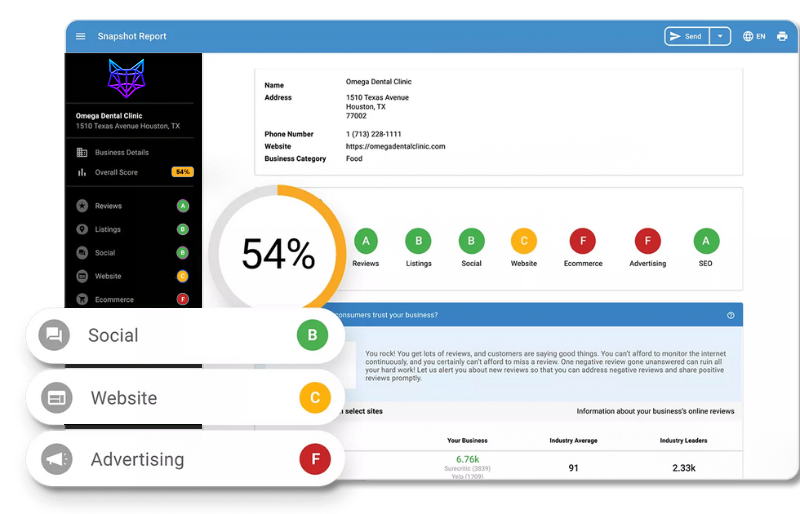Open the hamburger menu icon

coord(81,37)
